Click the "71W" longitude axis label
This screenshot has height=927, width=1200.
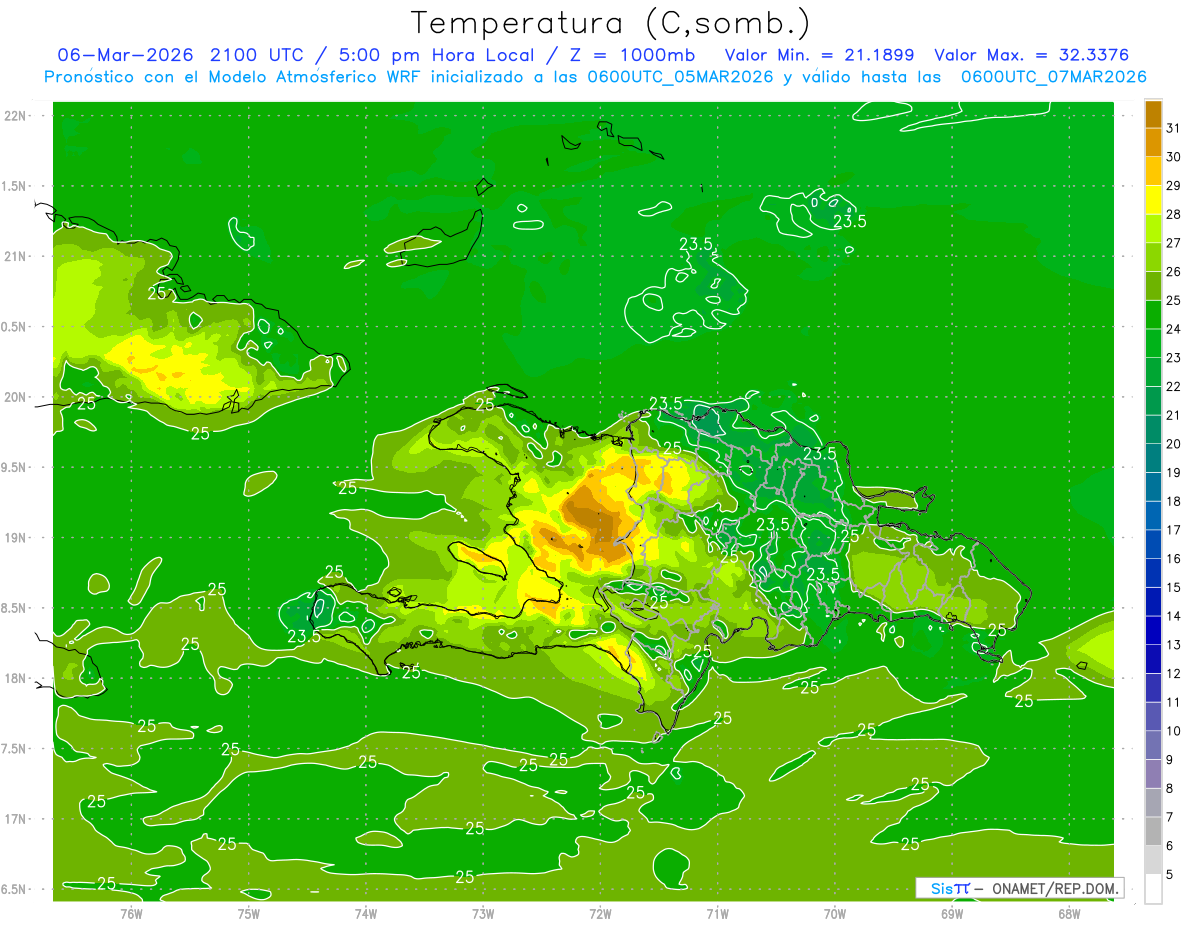[x=717, y=913]
